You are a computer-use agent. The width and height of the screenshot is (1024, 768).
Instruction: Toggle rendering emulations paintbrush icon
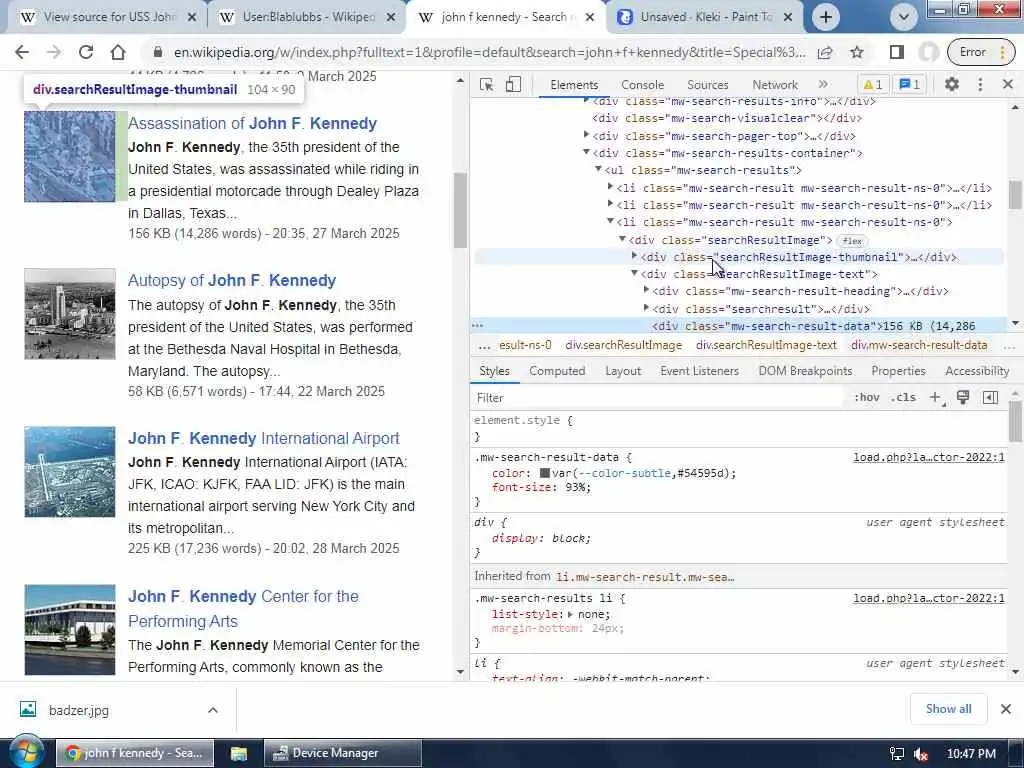pyautogui.click(x=963, y=397)
